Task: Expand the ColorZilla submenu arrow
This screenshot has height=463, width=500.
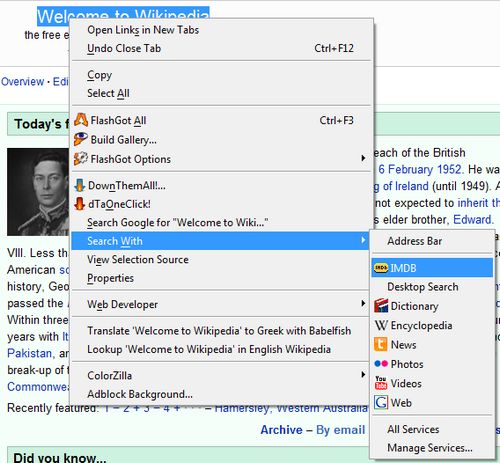Action: (363, 375)
